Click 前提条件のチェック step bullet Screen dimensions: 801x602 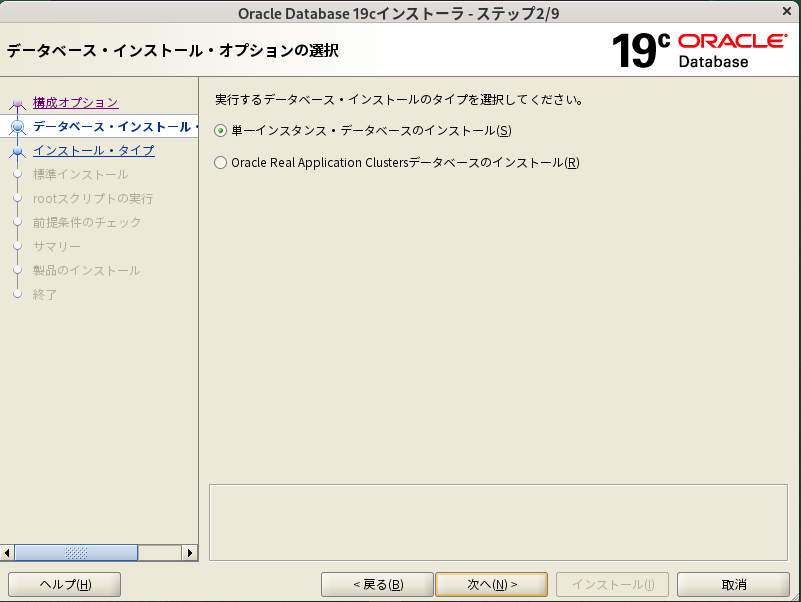click(x=17, y=222)
